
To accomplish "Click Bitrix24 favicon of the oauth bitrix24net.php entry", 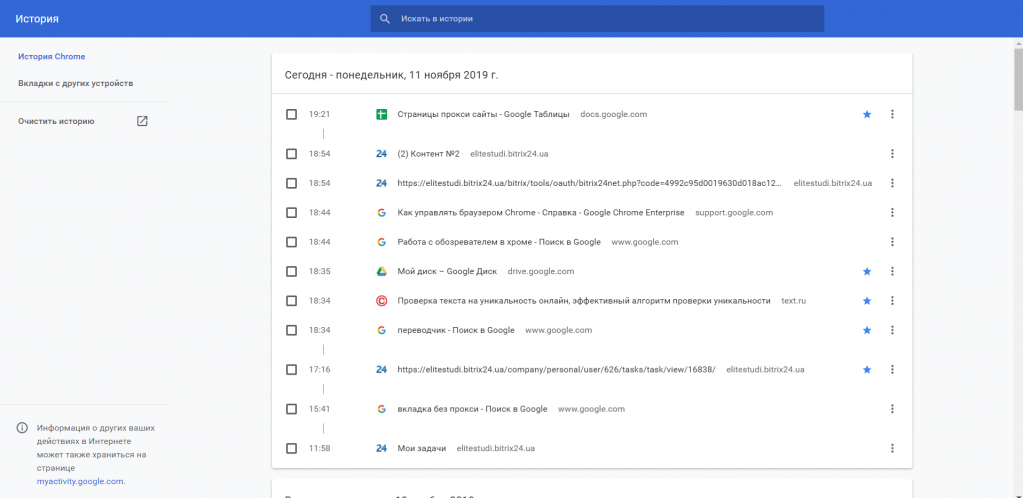I will click(x=382, y=183).
